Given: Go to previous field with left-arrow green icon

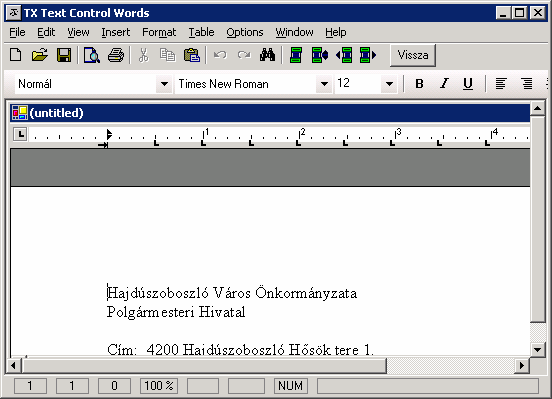Looking at the screenshot, I should coord(344,55).
